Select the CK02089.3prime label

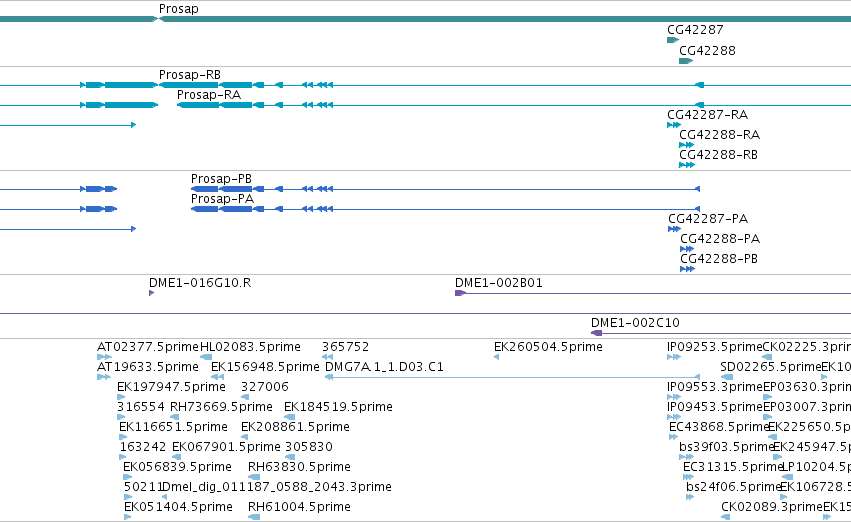click(x=772, y=507)
